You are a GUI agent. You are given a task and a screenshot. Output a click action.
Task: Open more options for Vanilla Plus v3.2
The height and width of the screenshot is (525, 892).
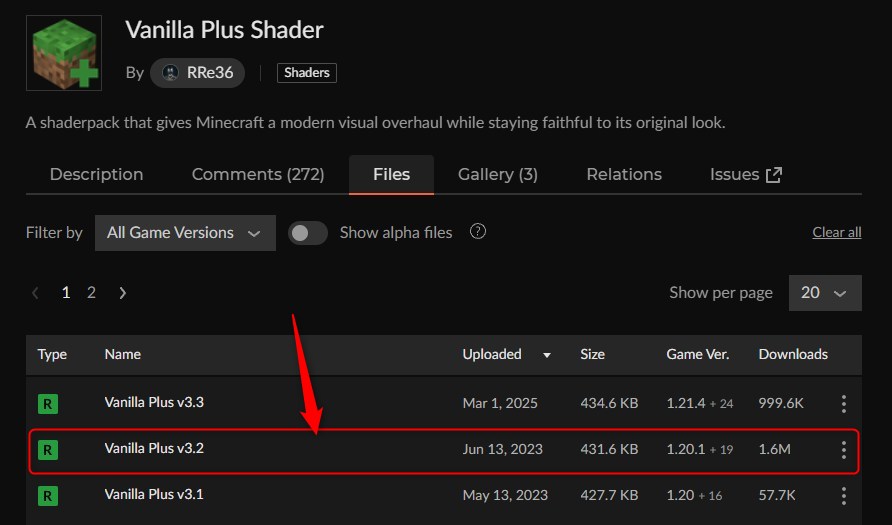pos(844,450)
